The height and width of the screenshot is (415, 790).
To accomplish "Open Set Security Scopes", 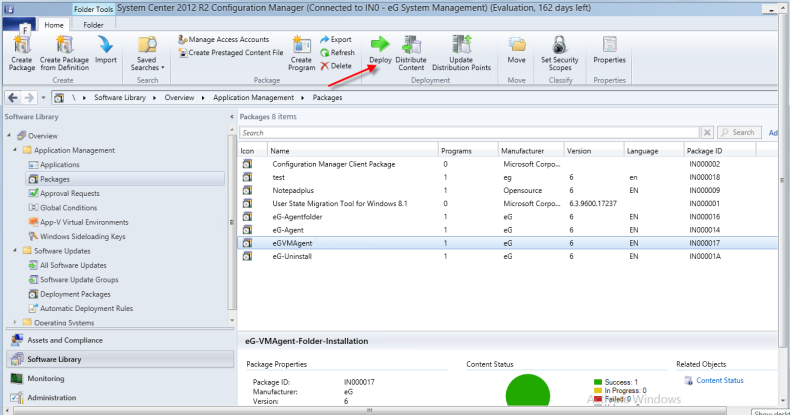I will pyautogui.click(x=560, y=53).
